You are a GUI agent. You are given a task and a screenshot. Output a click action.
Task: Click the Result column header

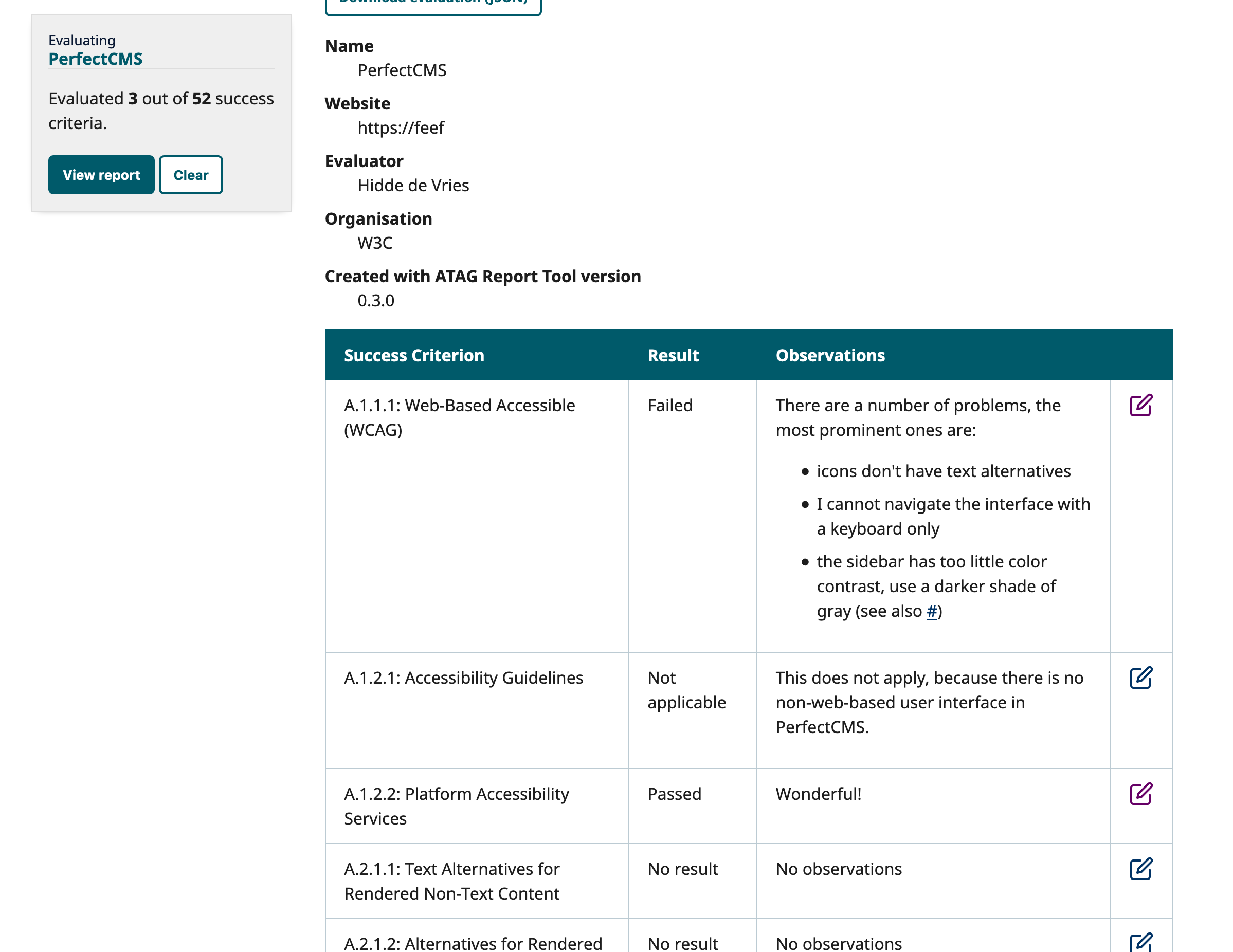click(673, 355)
